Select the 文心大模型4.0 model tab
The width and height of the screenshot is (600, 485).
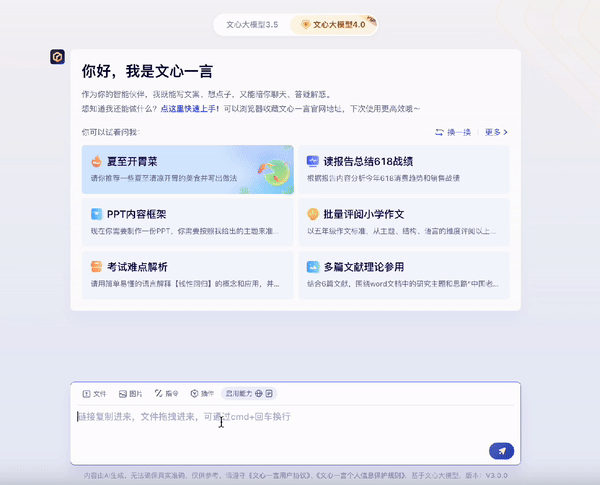(x=334, y=25)
